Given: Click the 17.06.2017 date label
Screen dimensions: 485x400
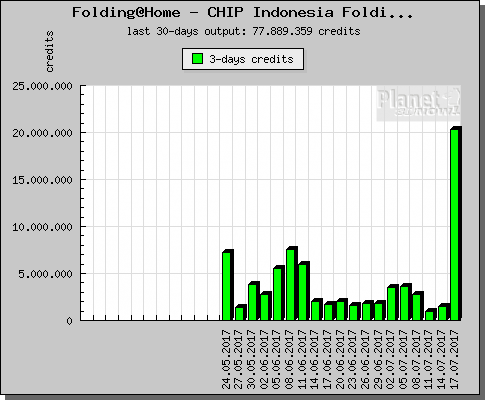Looking at the screenshot, I should [328, 359].
